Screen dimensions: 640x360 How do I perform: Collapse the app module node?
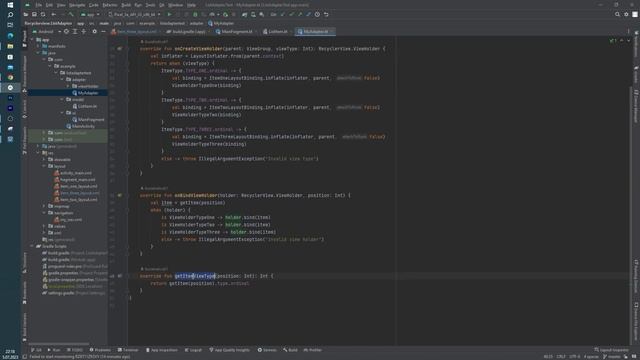(33, 40)
